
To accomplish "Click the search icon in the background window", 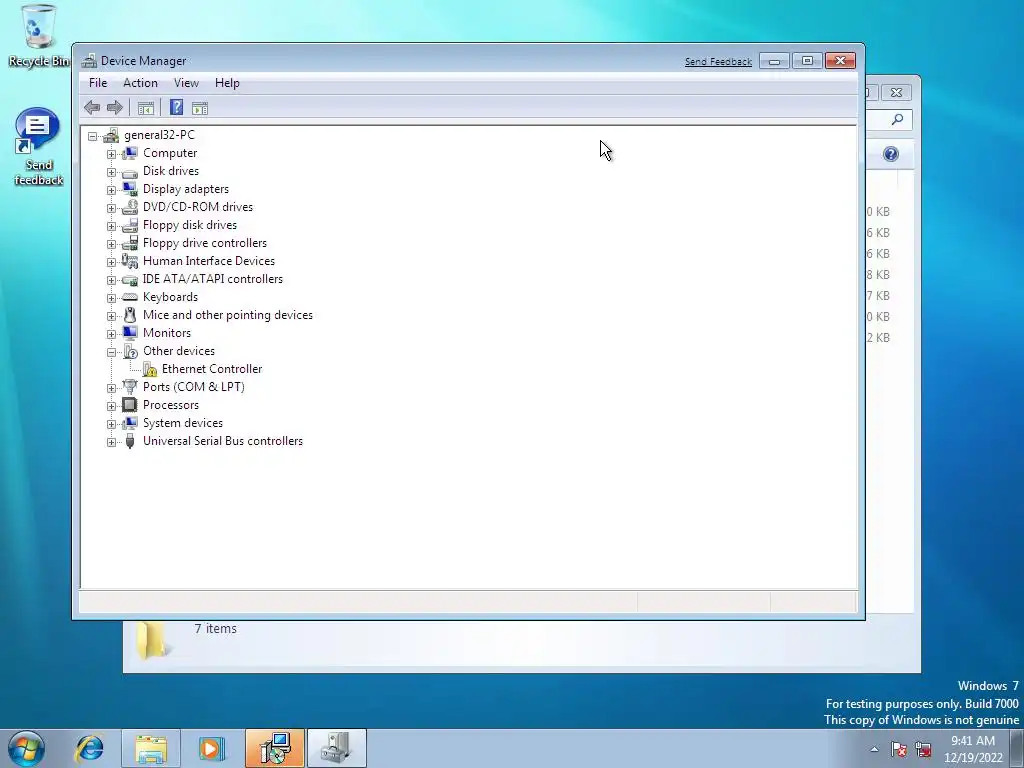I will (898, 120).
